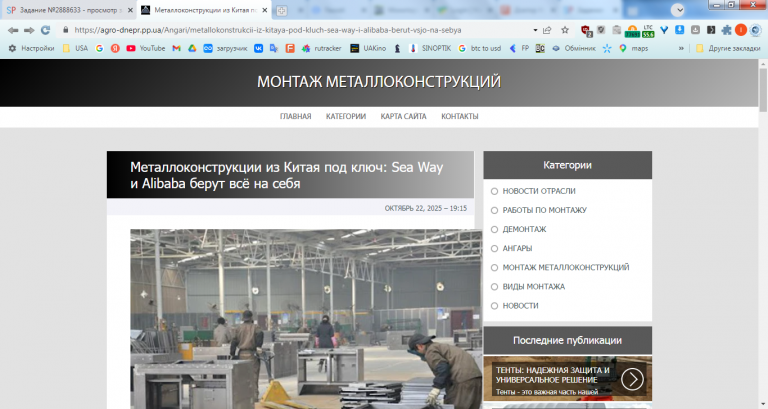
Task: Go back with the browser back arrow
Action: (13, 30)
